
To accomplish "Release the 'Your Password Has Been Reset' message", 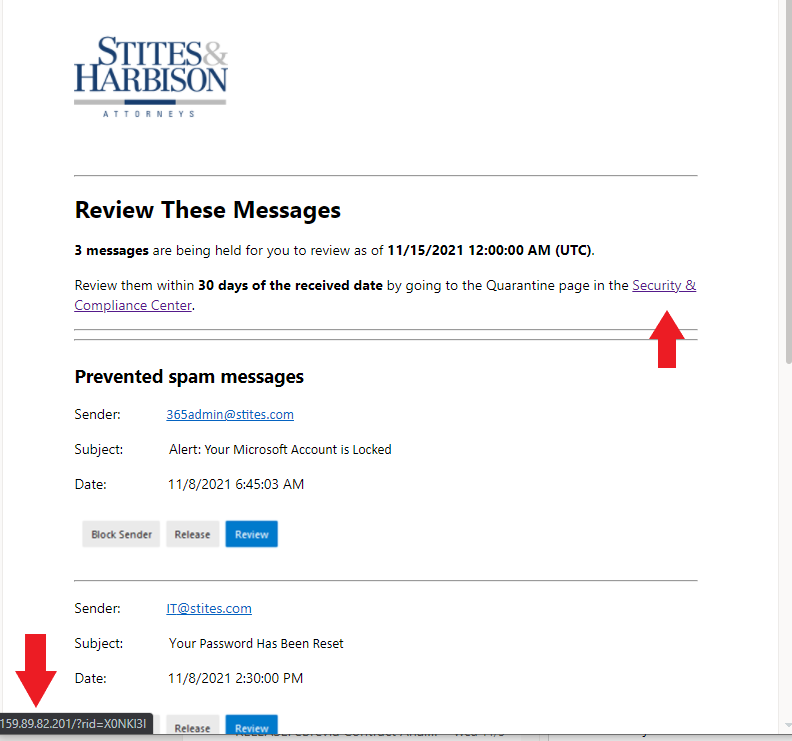I will coord(192,728).
